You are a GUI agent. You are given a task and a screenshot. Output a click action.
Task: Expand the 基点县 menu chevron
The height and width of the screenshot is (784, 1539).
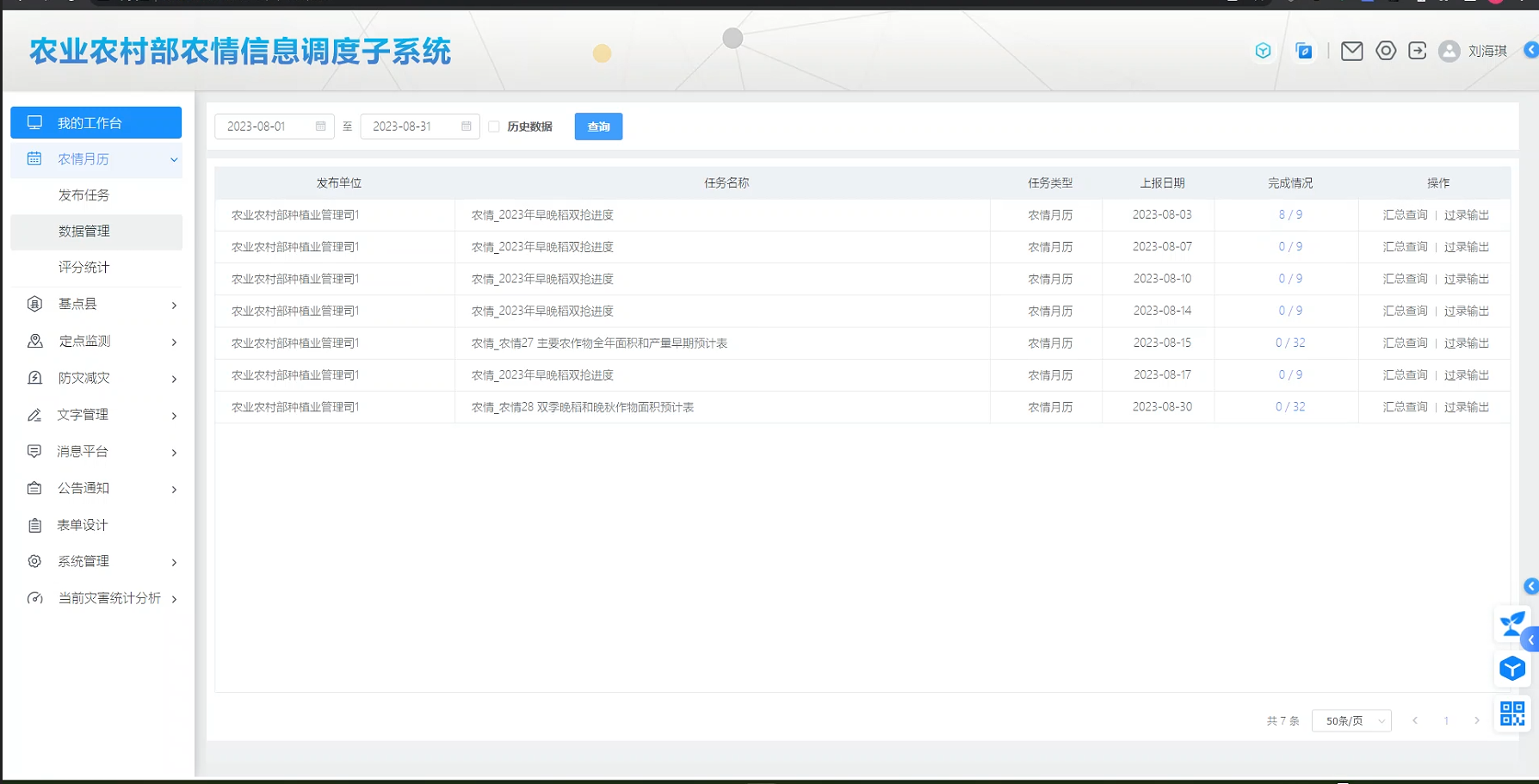coord(174,306)
